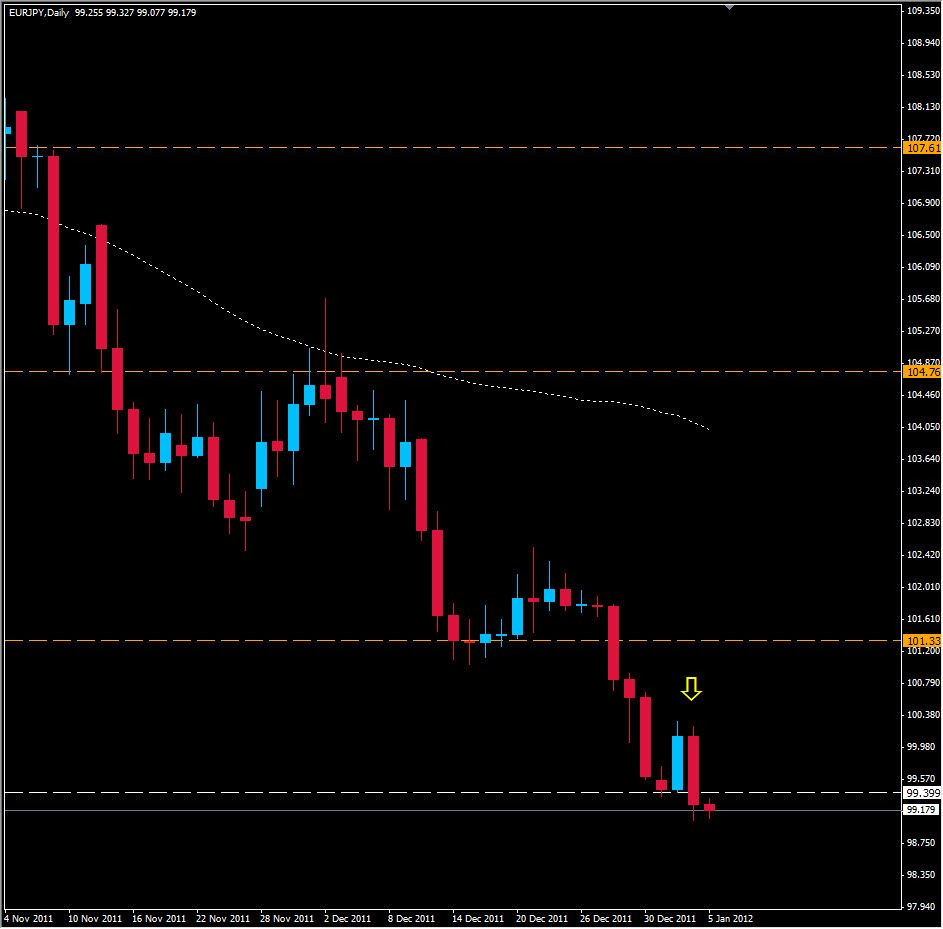Viewport: 943px width, 929px height.
Task: Click the white 99.399 price label
Action: tap(921, 793)
